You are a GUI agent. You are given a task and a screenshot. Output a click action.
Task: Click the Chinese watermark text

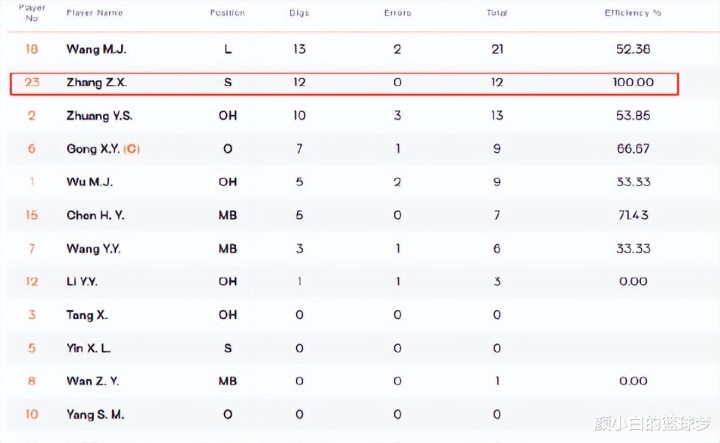coord(651,423)
